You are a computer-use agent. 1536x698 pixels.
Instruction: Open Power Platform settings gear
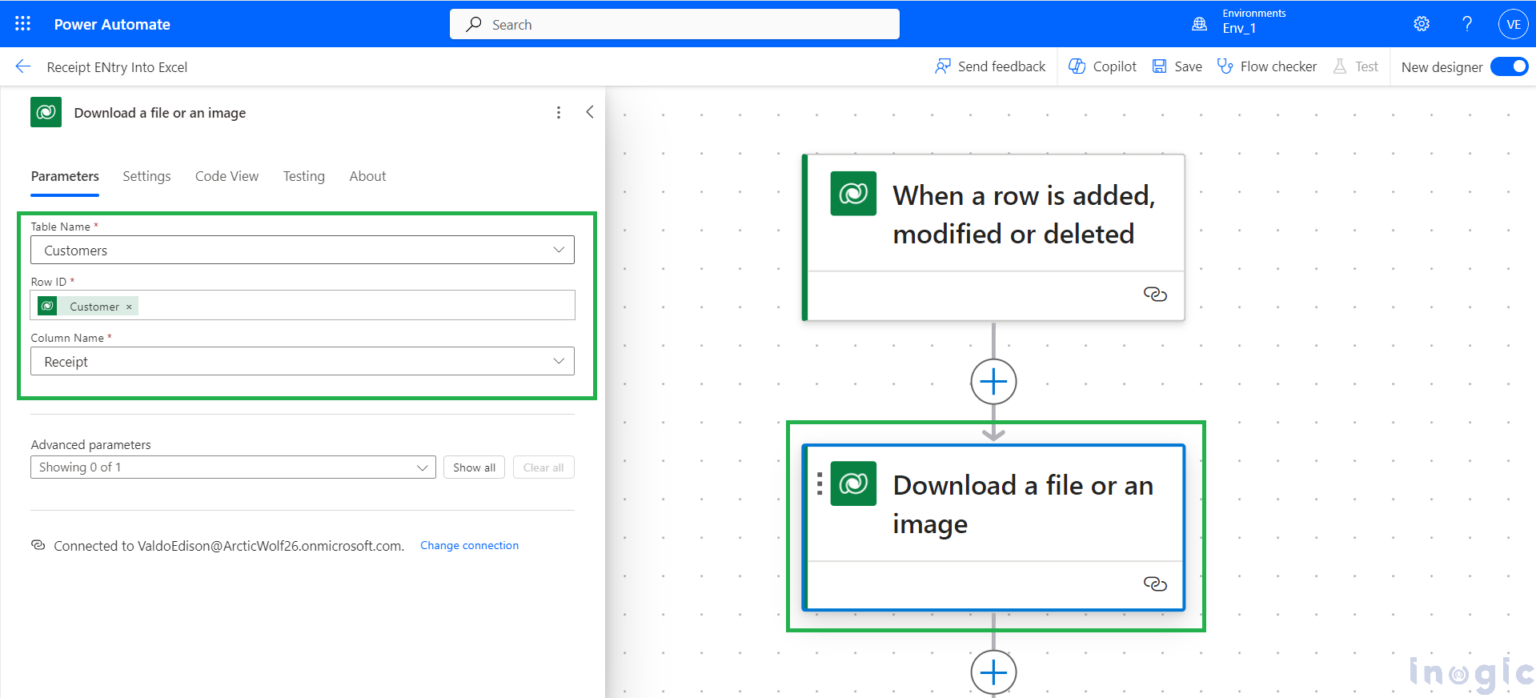pos(1421,23)
